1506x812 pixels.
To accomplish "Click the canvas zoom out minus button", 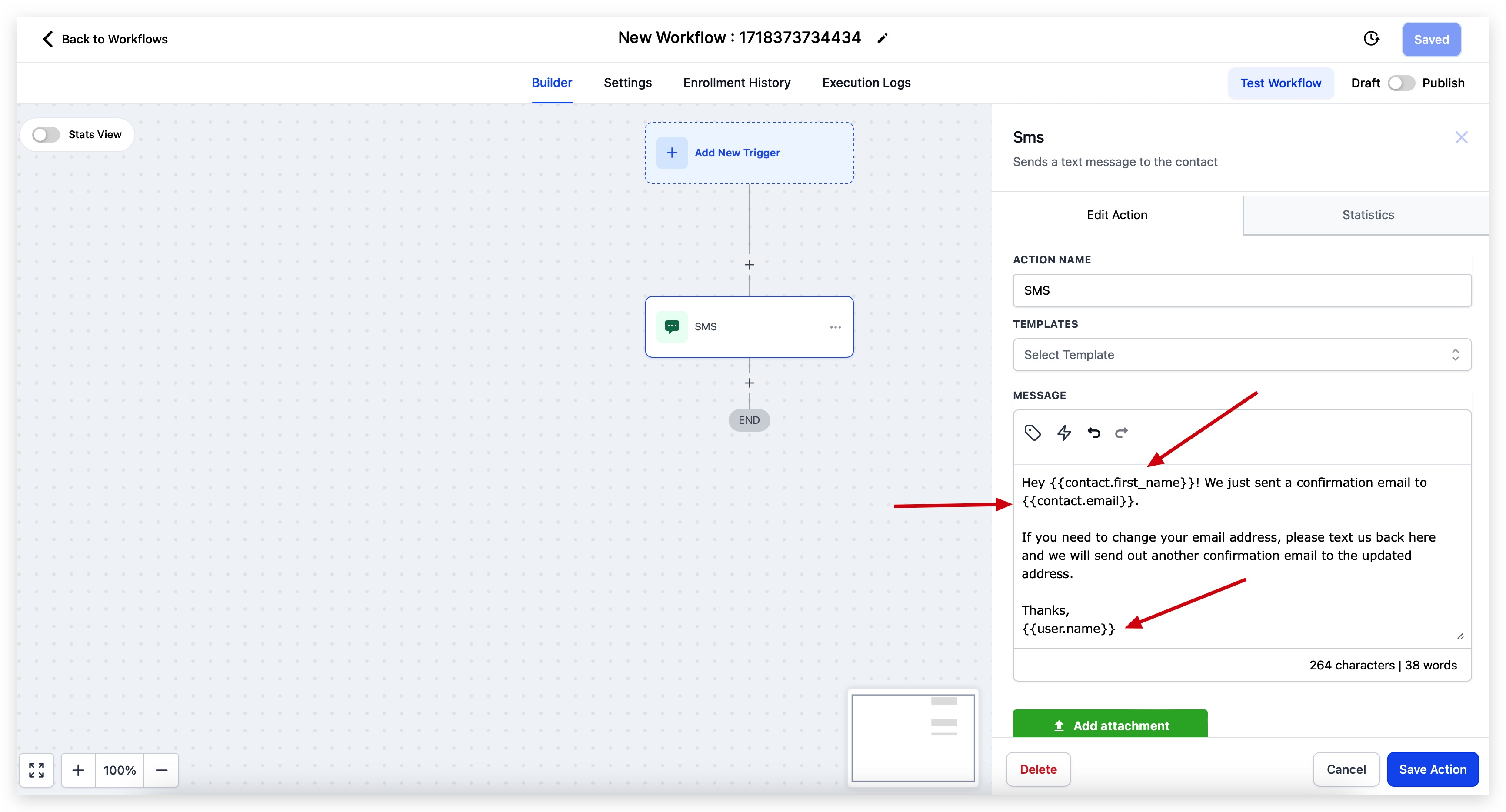I will click(161, 770).
